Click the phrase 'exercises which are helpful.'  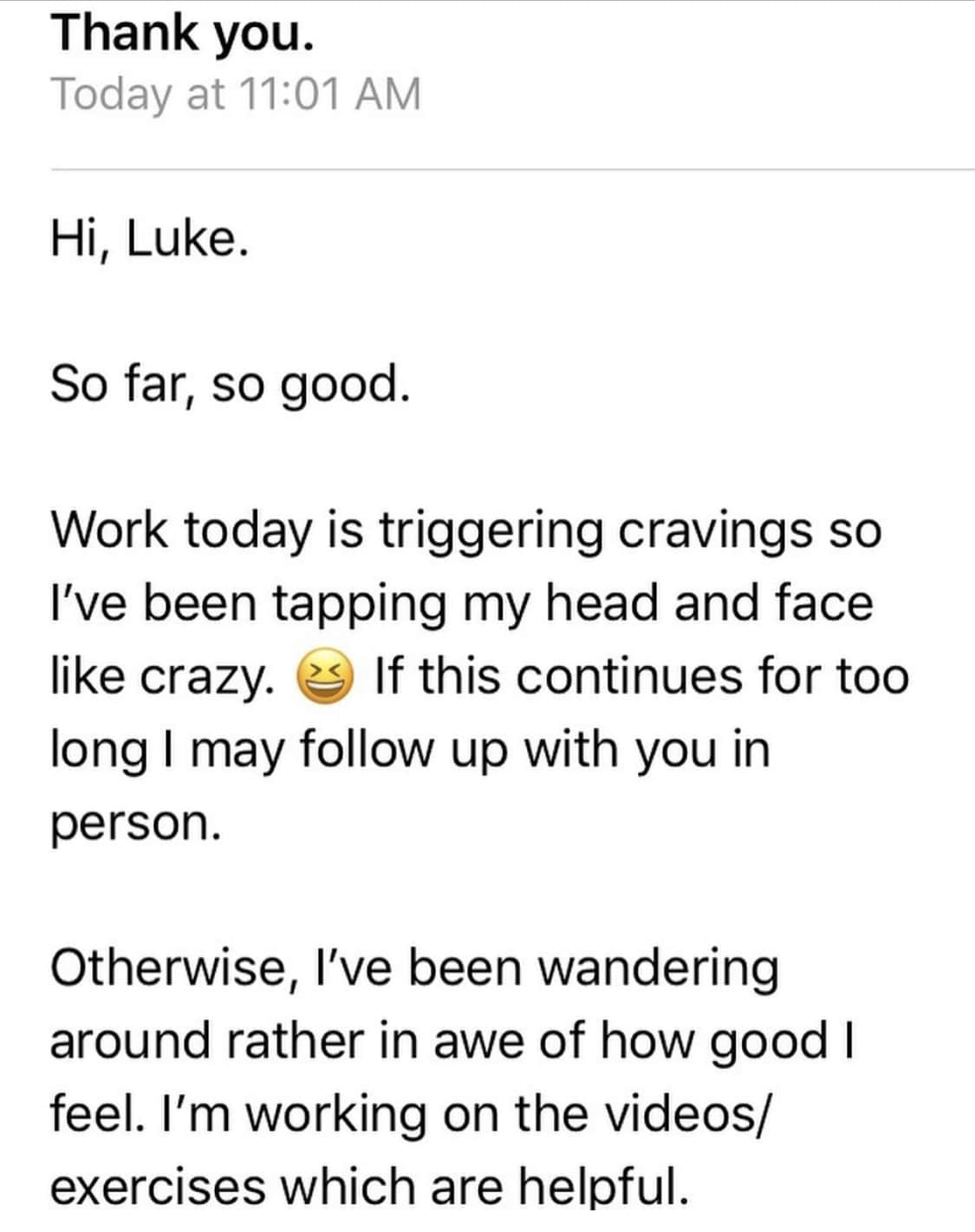click(x=370, y=1187)
